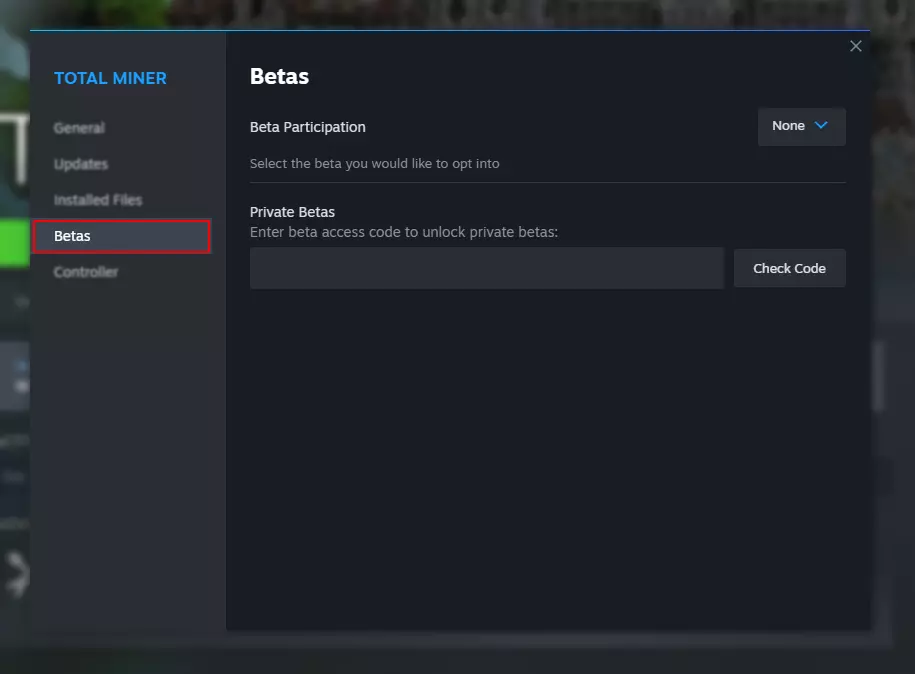Click the Beta Participation label

pos(307,127)
